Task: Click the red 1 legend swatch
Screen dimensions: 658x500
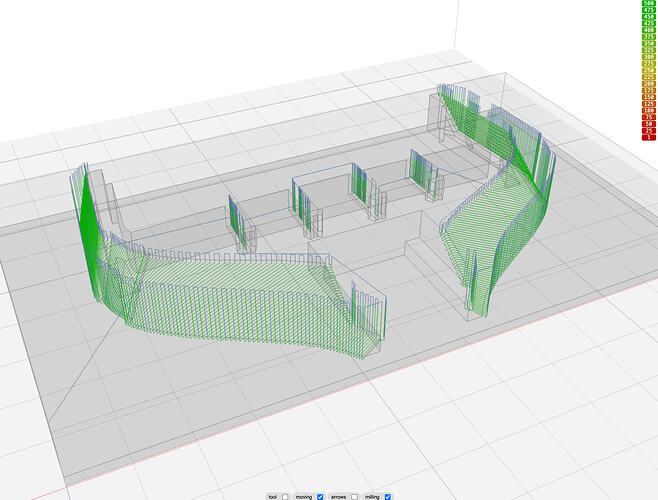Action: pos(648,138)
